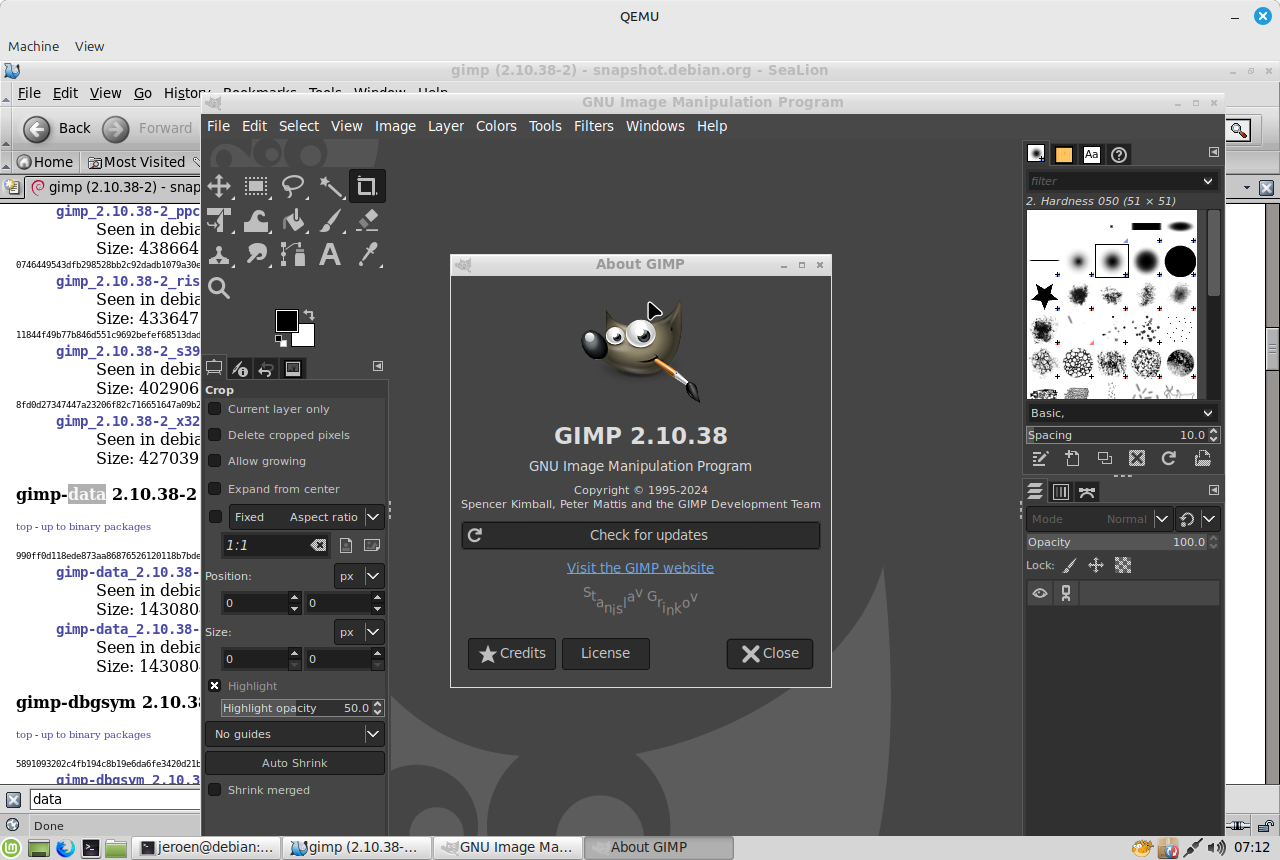Open the No guides dropdown
Screen dimensions: 1280x860
[294, 734]
